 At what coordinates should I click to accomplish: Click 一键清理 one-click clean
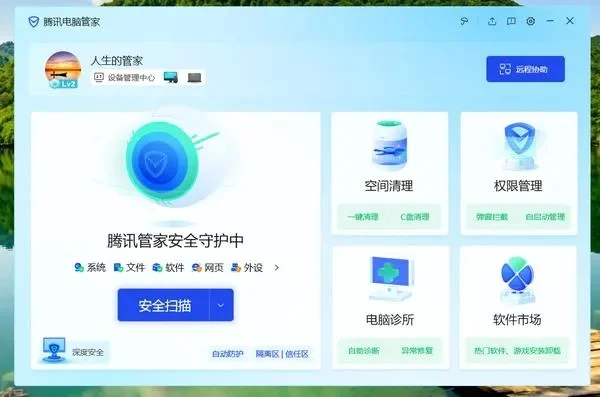[x=363, y=217]
